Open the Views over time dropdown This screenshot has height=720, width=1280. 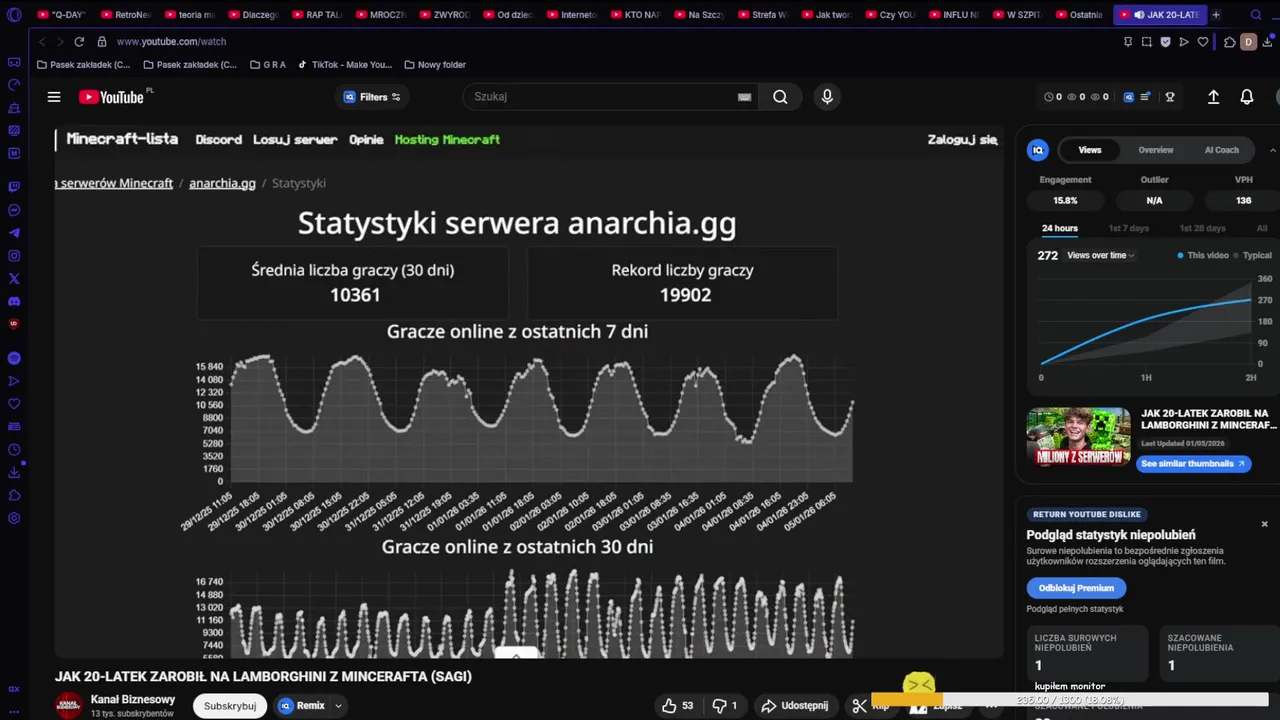coord(1101,255)
